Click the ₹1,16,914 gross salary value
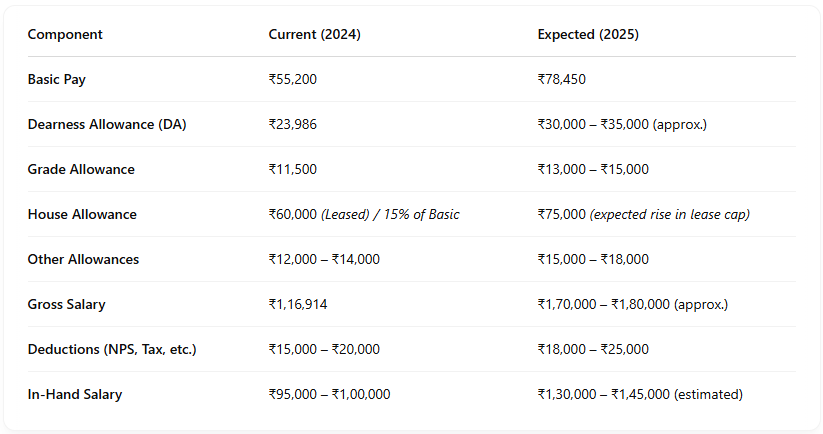 [x=298, y=305]
